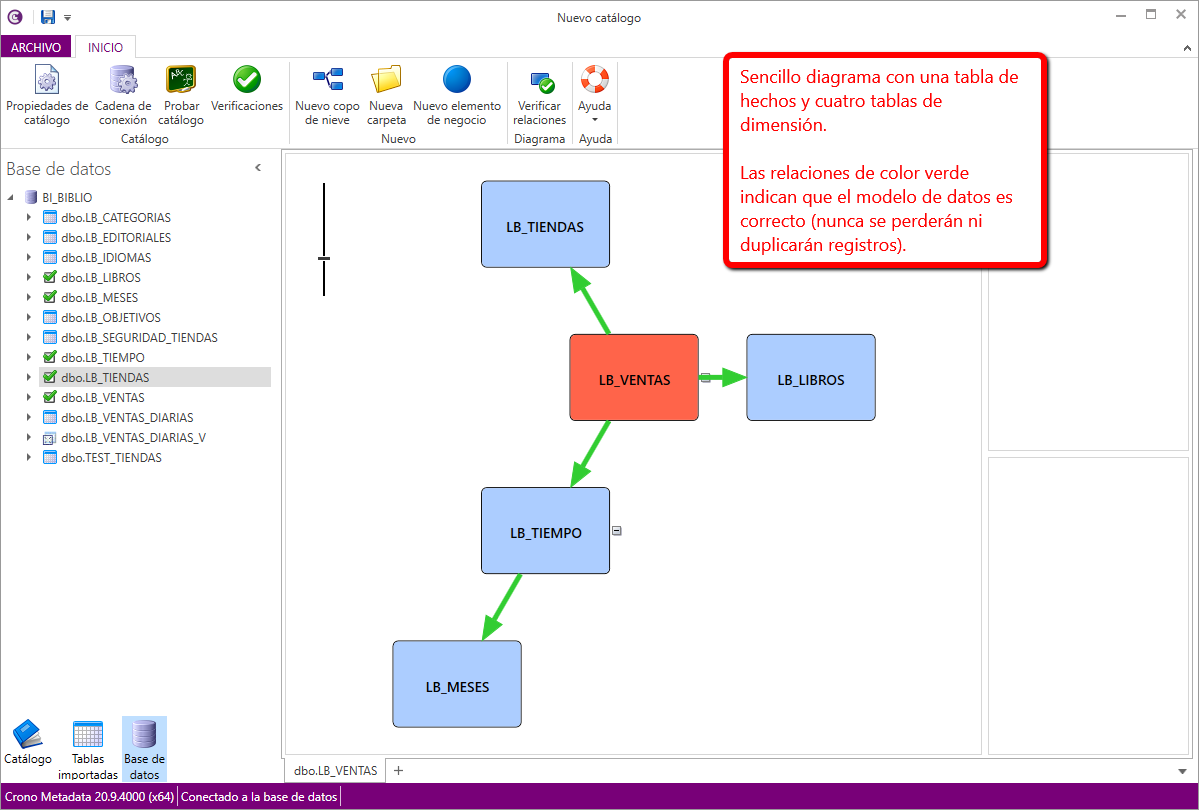Viewport: 1199px width, 810px height.
Task: Toggle checkbox icon for dbo.LB_LIBROS
Action: pos(50,278)
